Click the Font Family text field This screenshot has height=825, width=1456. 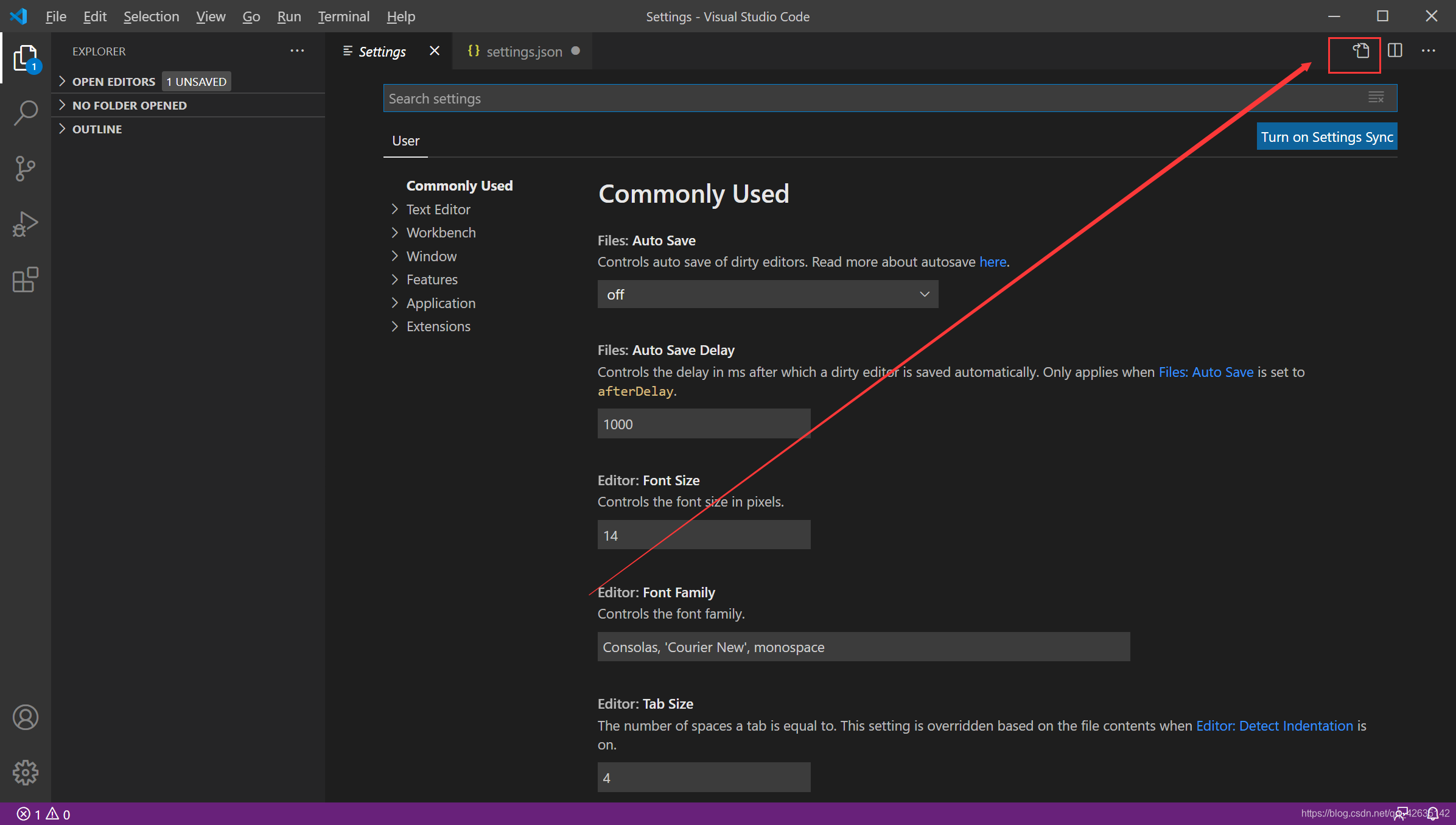coord(863,647)
